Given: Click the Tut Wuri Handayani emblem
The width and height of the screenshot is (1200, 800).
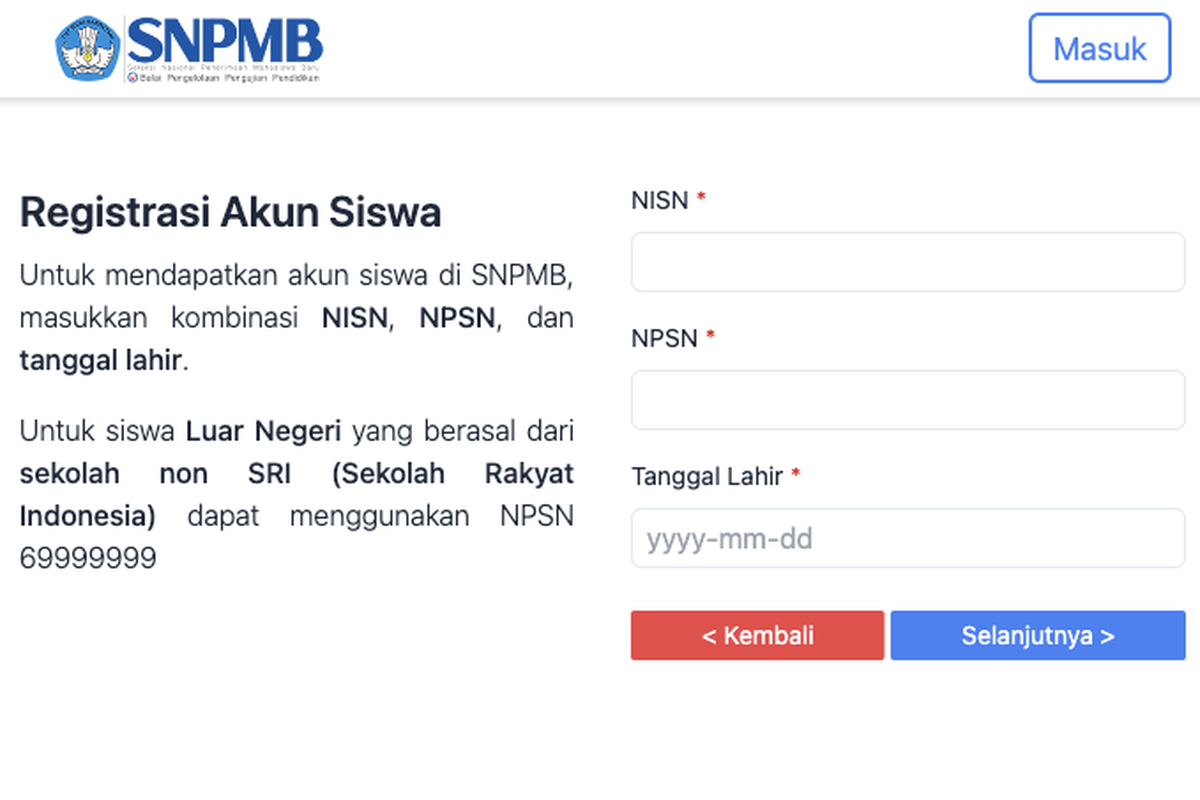Looking at the screenshot, I should tap(88, 47).
